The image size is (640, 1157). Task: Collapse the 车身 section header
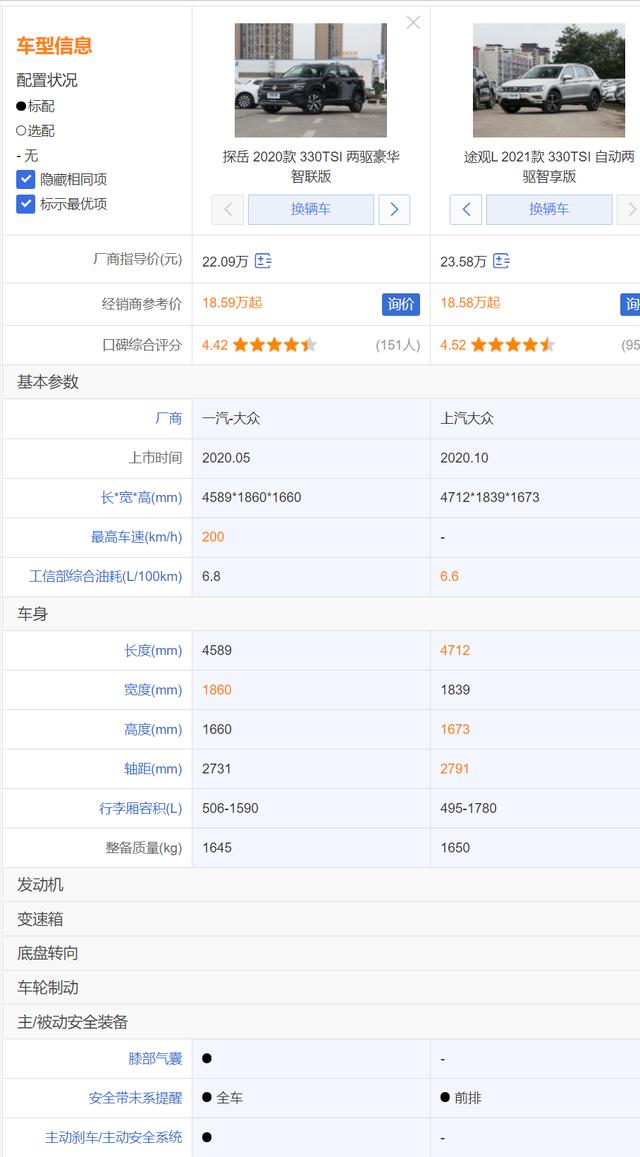click(x=321, y=614)
